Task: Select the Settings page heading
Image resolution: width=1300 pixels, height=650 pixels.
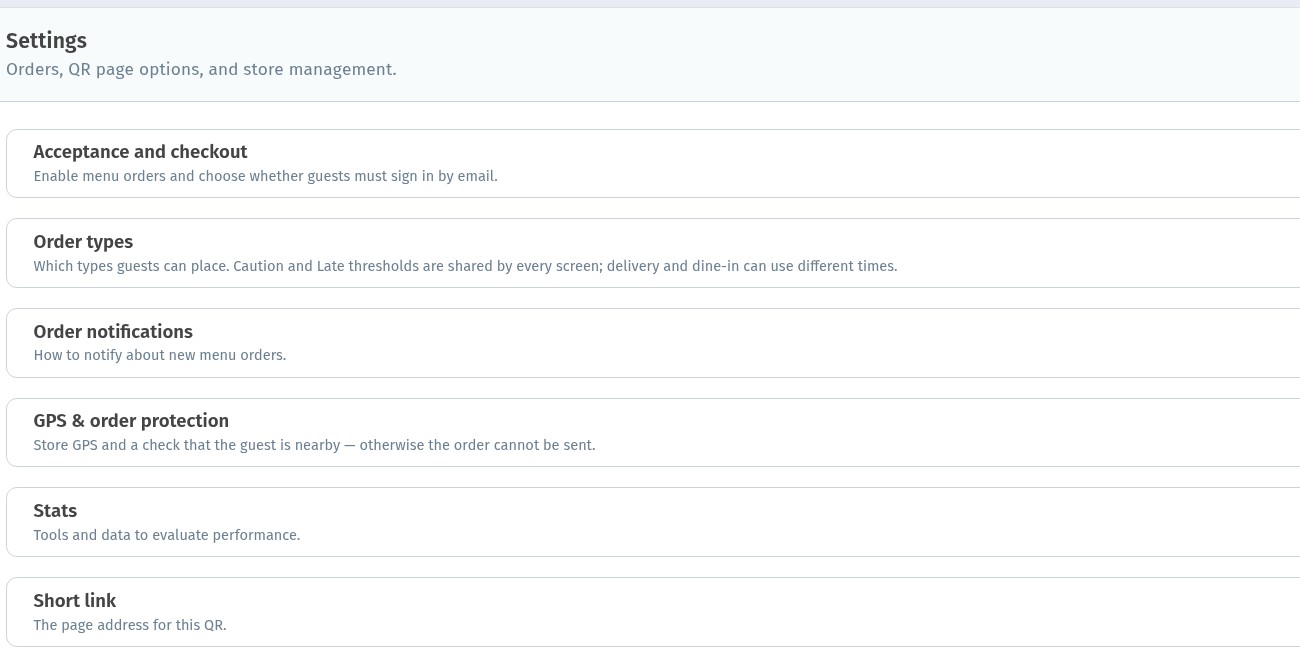Action: click(46, 41)
